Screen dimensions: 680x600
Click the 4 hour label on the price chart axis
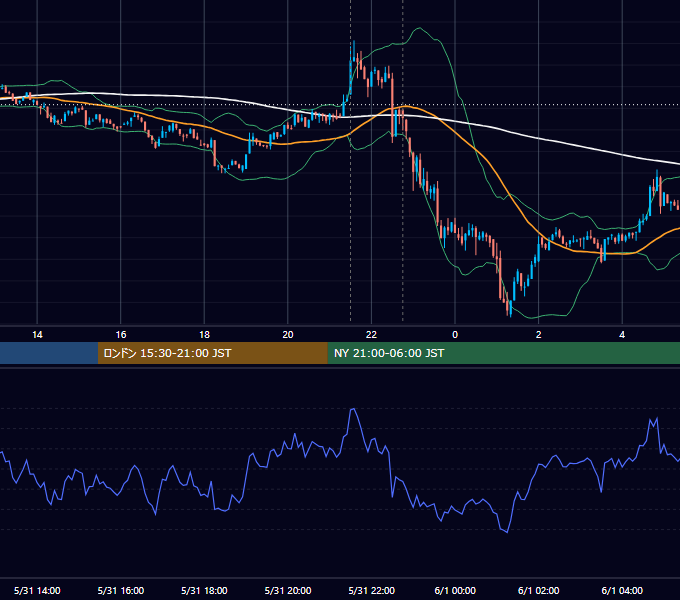coord(622,335)
